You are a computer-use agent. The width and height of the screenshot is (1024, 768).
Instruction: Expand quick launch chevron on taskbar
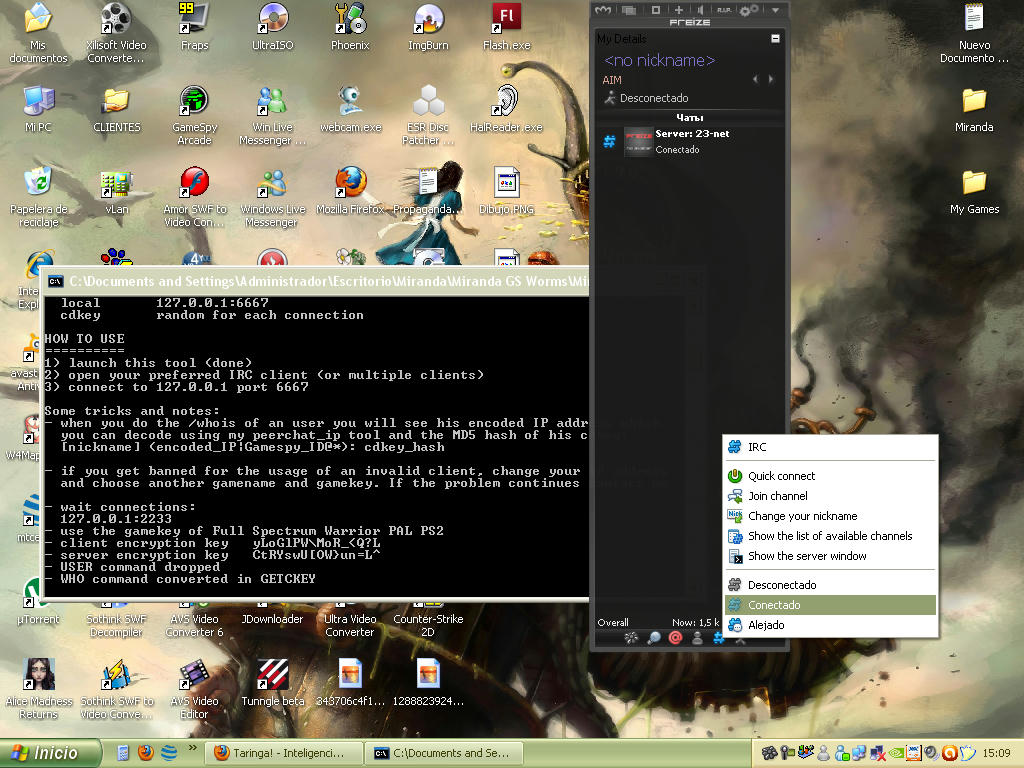pos(192,748)
